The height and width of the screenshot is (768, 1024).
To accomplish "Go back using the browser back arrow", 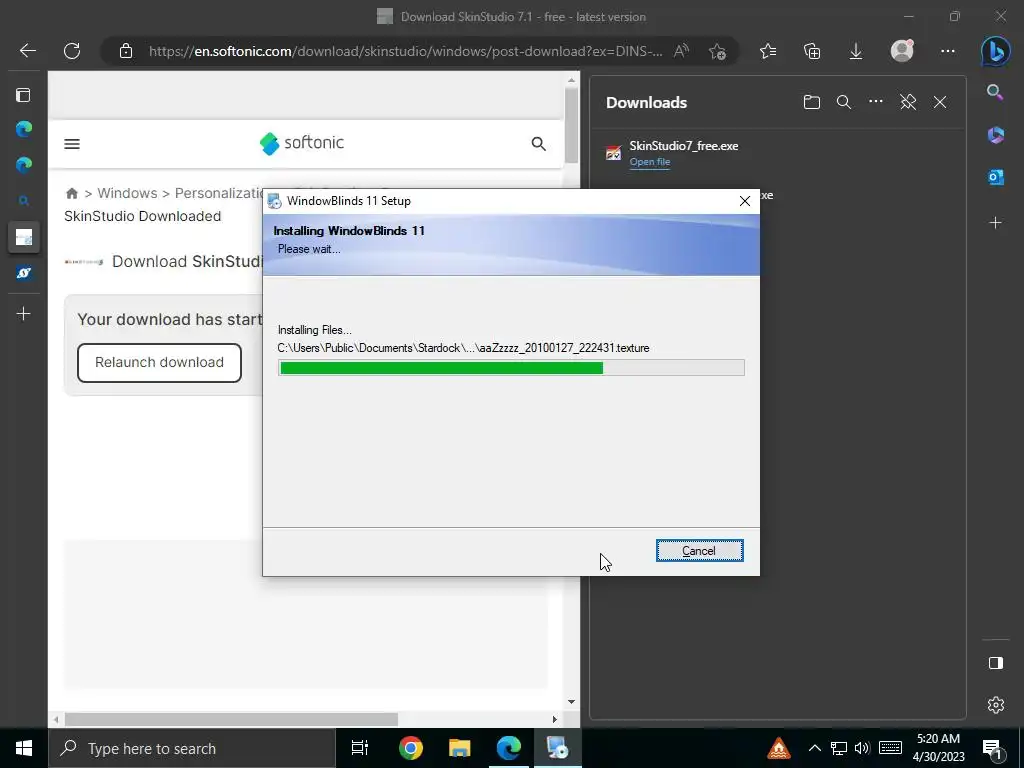I will click(x=27, y=51).
